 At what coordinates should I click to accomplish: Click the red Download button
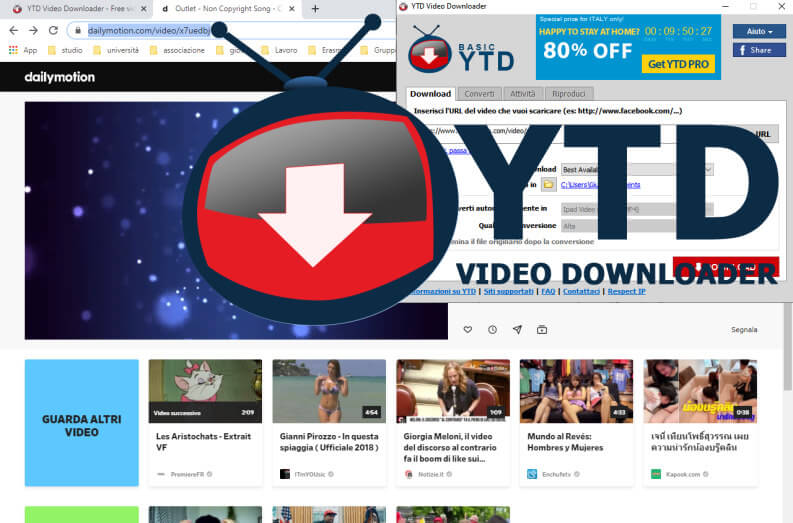(x=726, y=267)
